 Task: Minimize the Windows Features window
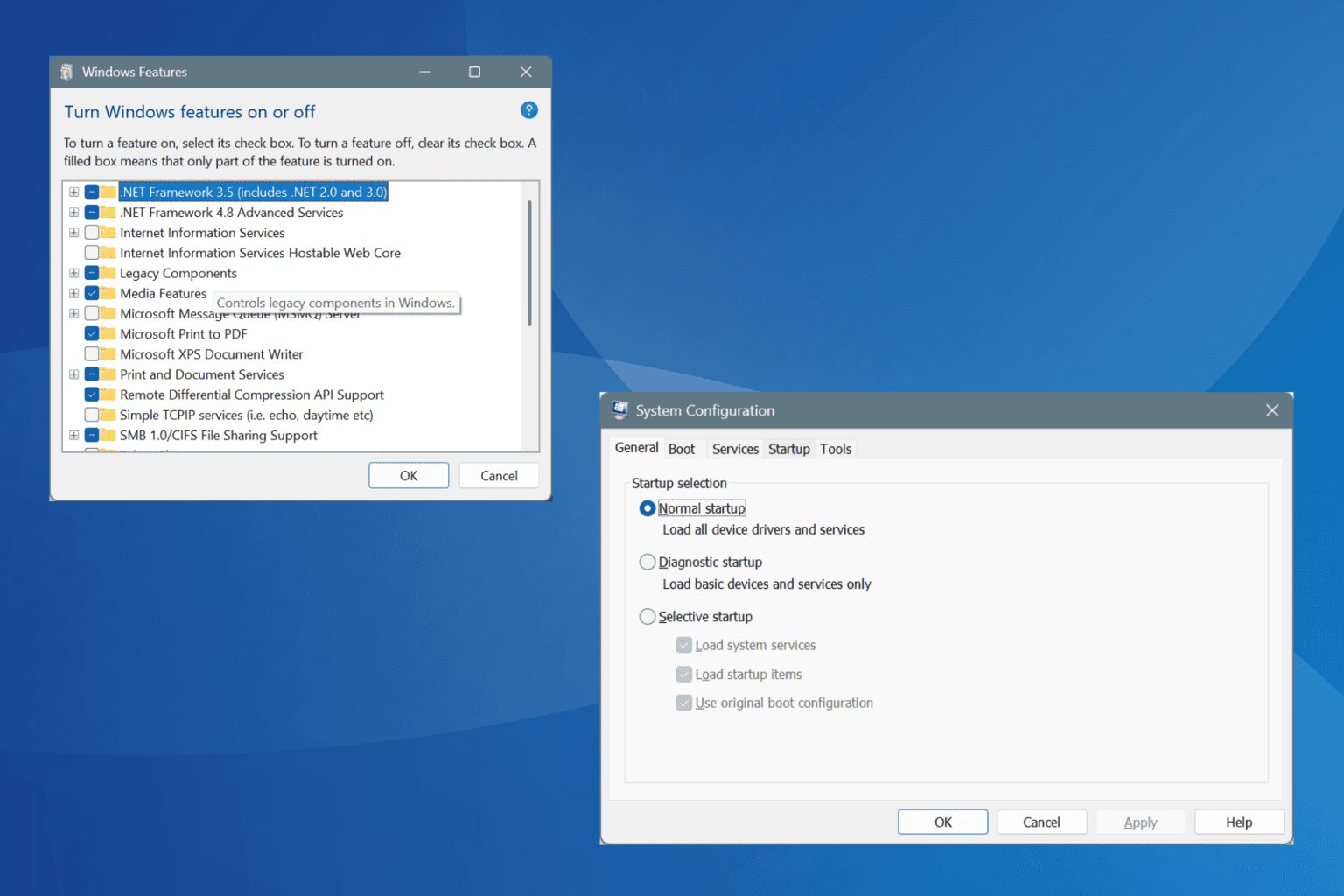pos(424,72)
